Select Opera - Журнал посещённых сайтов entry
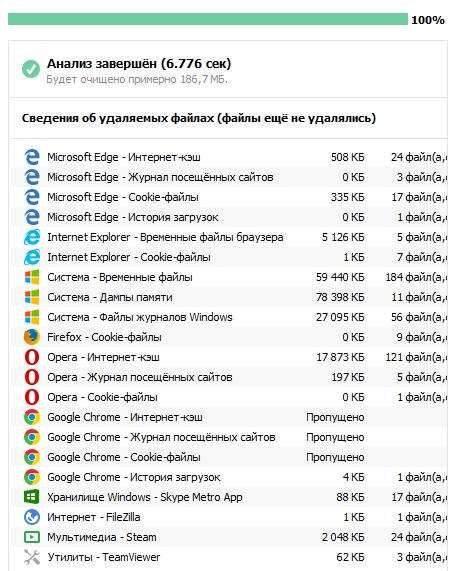This screenshot has height=571, width=454. [x=229, y=377]
